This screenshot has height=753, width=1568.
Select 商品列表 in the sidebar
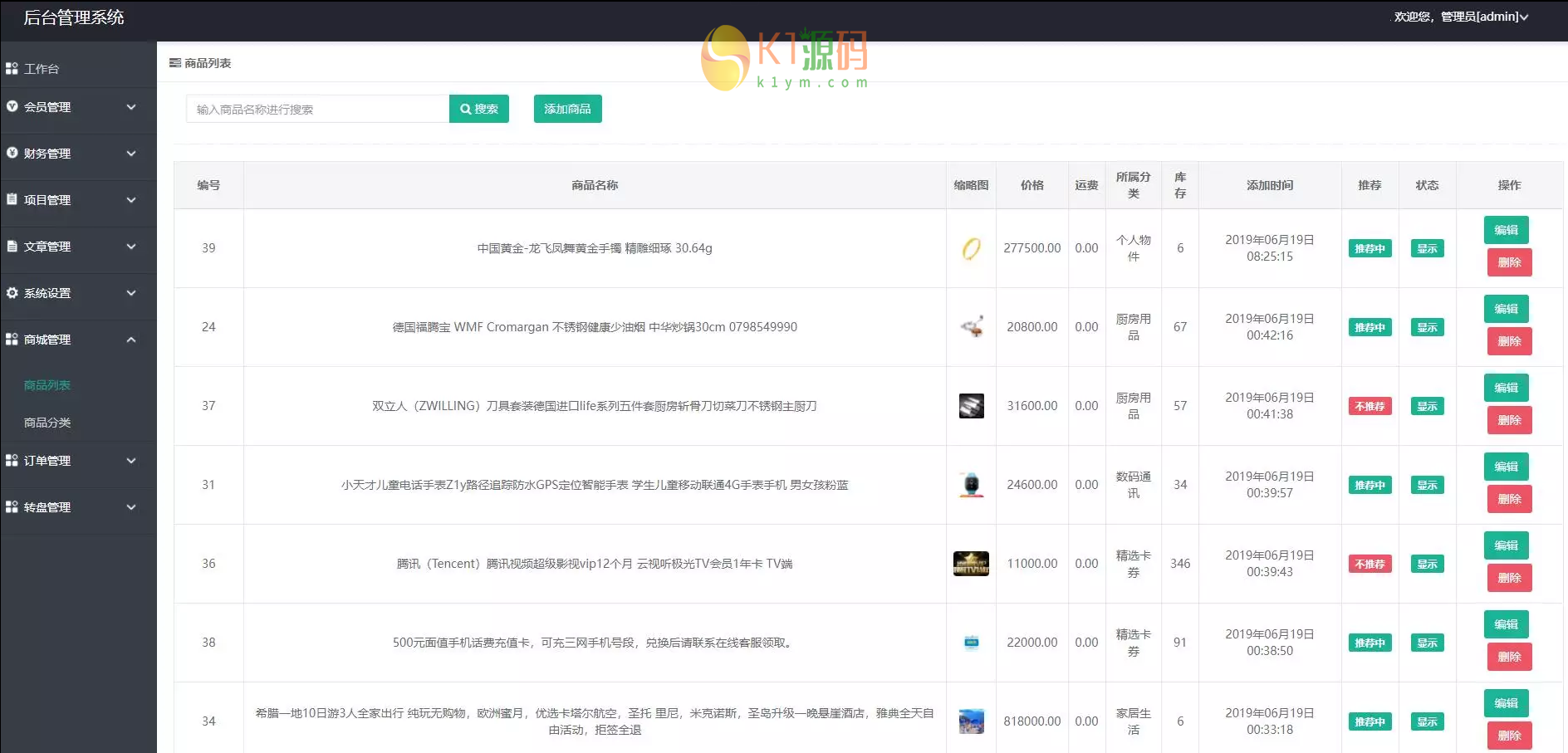point(47,385)
